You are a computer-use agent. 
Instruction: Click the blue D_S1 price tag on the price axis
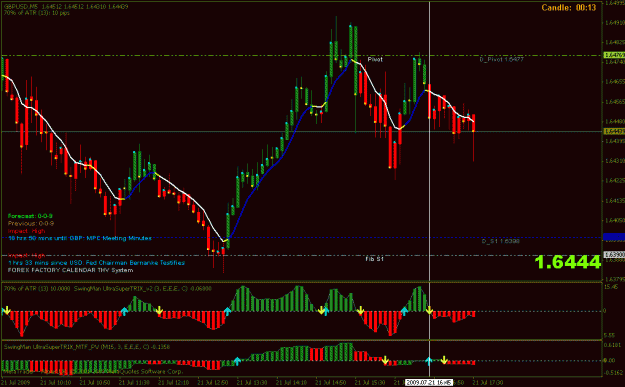(x=614, y=238)
